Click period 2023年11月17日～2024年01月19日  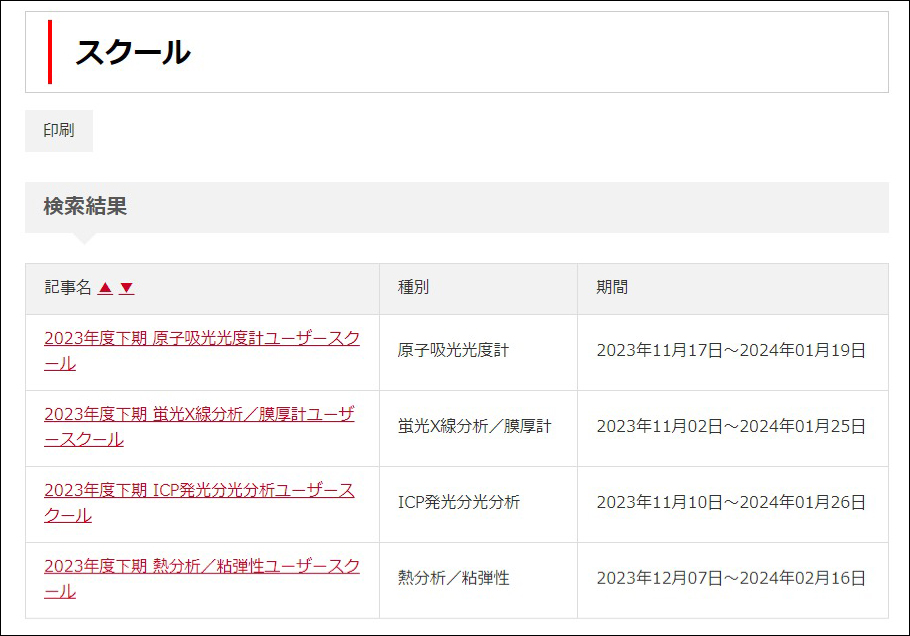point(731,350)
